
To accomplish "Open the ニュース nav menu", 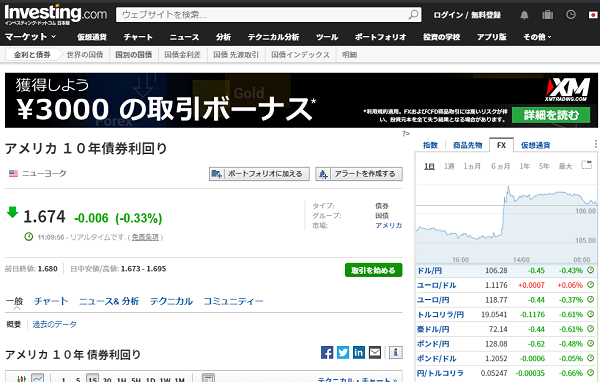I will [184, 37].
